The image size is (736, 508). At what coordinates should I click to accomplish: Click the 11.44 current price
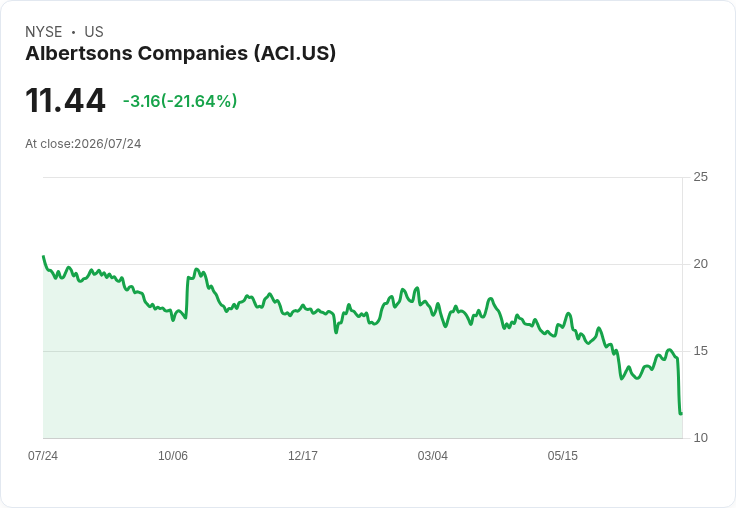coord(65,101)
